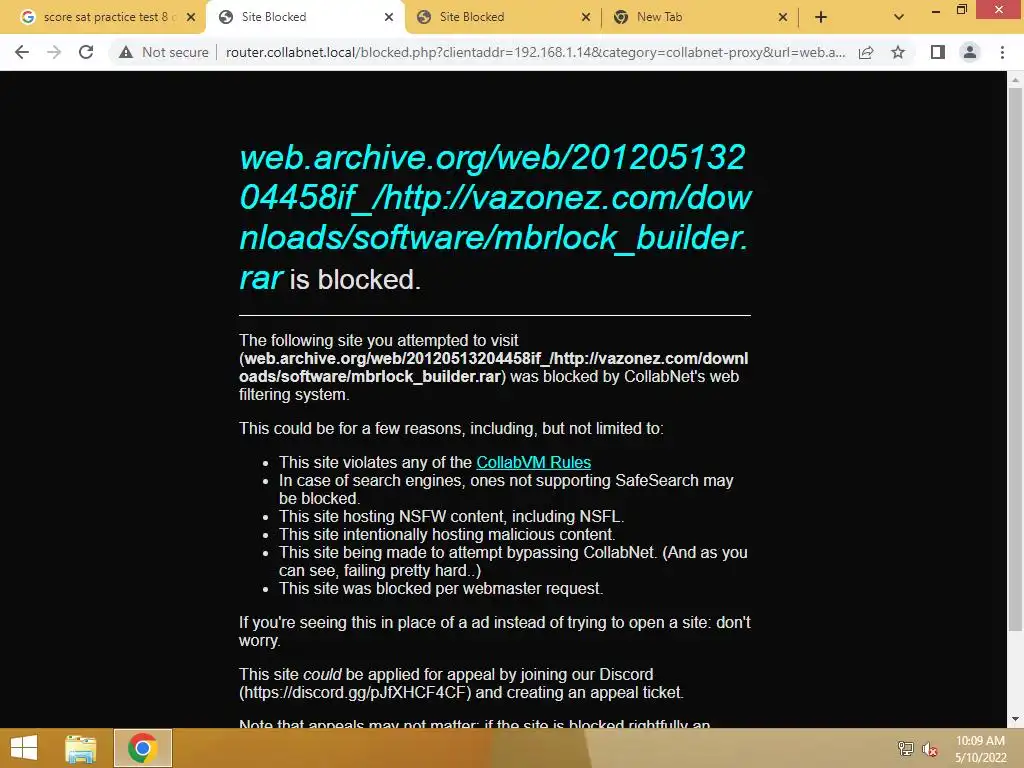Switch to the score sat practice test tab
The image size is (1024, 768).
click(x=101, y=17)
